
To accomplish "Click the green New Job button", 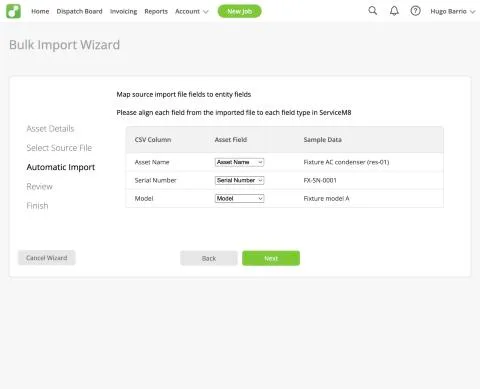I will [239, 11].
